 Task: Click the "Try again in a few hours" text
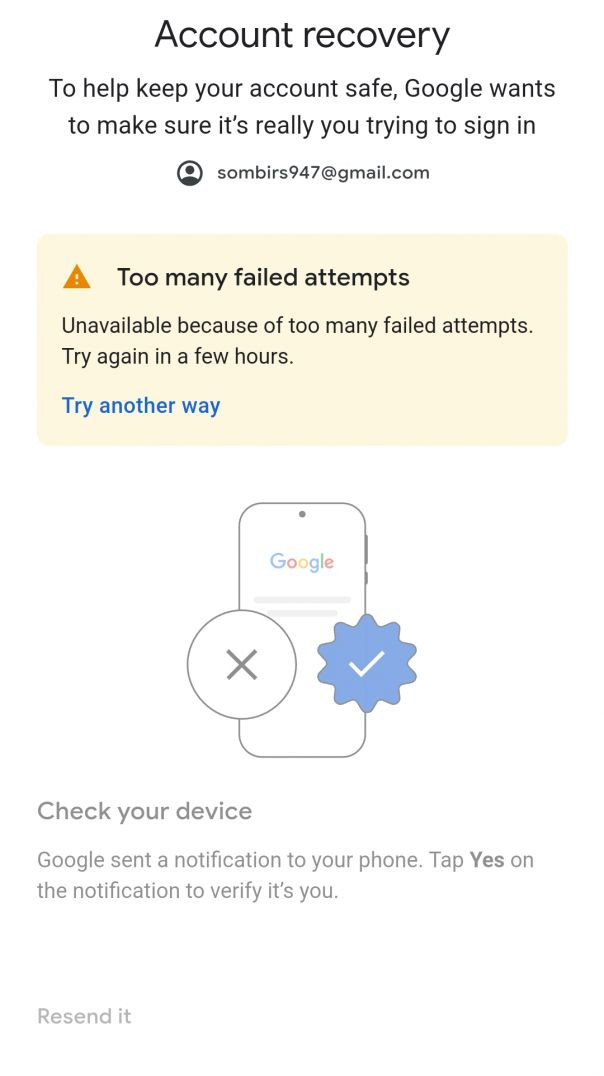tap(178, 357)
